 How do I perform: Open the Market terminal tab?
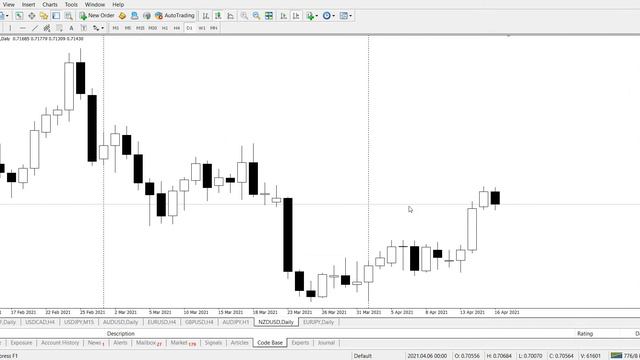[x=183, y=343]
